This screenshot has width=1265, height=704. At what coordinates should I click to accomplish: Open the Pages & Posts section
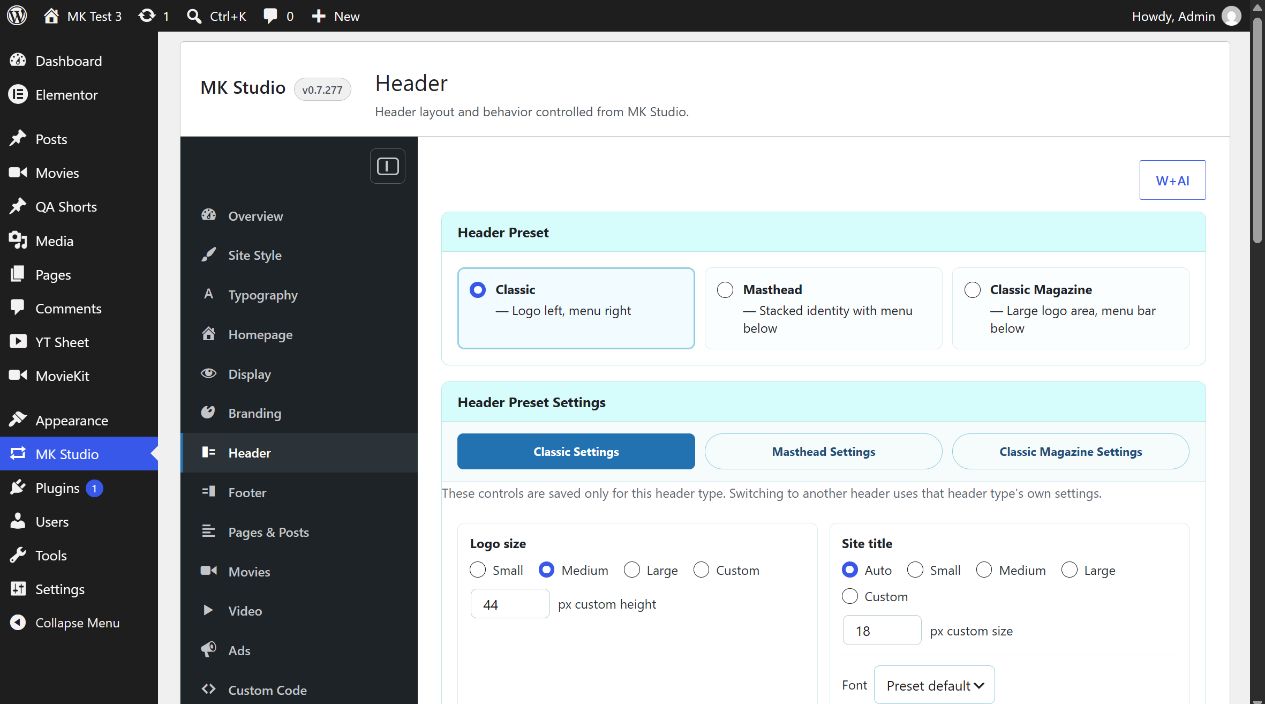299,532
